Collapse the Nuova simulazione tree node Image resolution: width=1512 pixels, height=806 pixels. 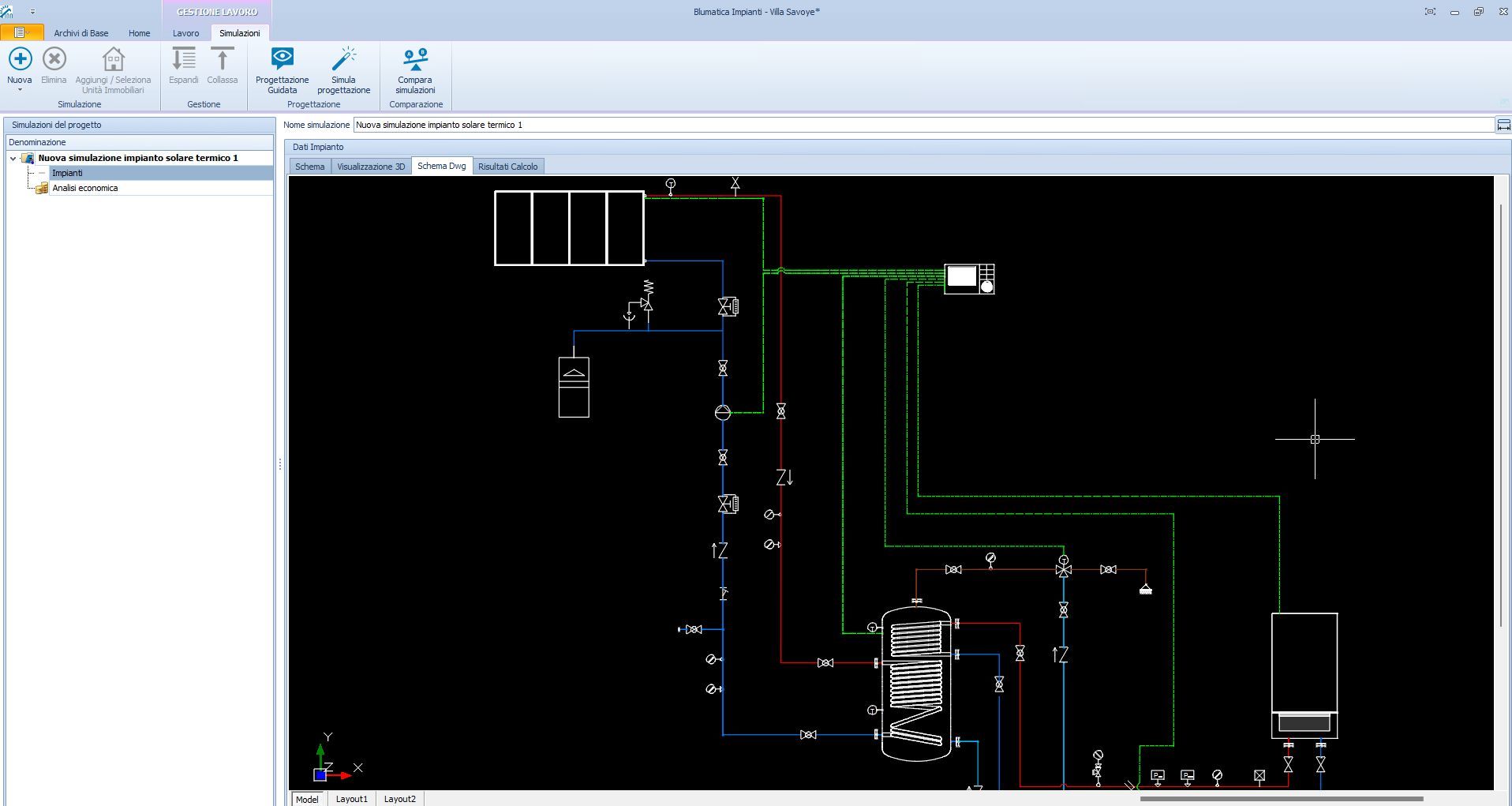point(13,159)
